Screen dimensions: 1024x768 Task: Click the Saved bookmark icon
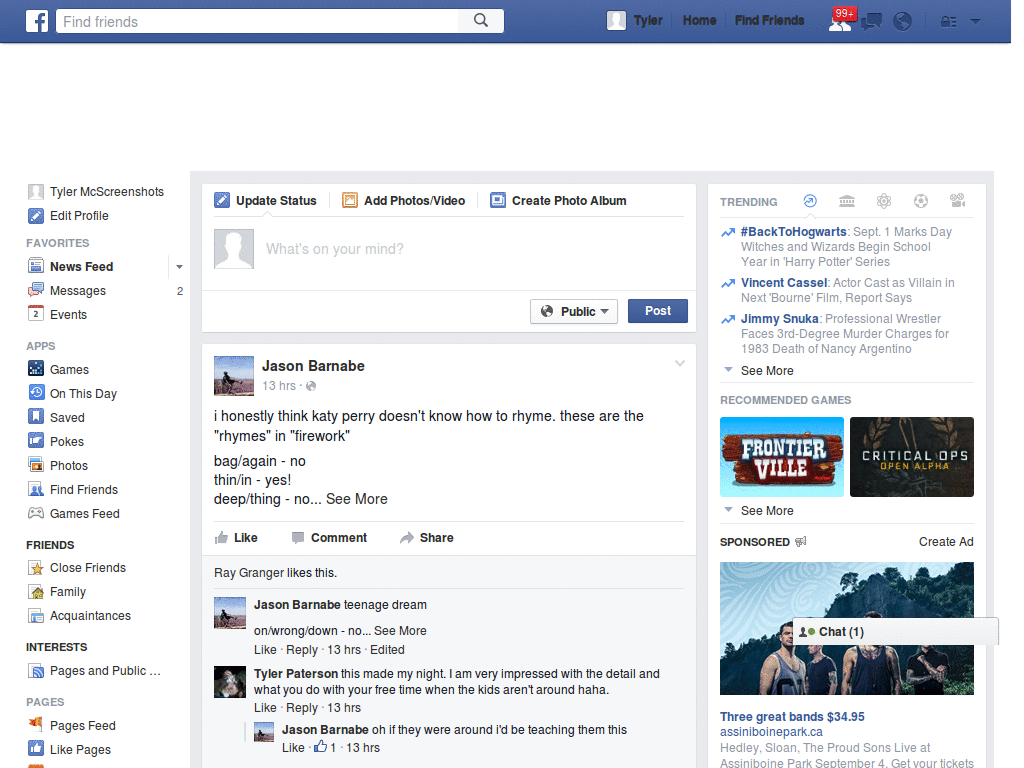pos(36,417)
